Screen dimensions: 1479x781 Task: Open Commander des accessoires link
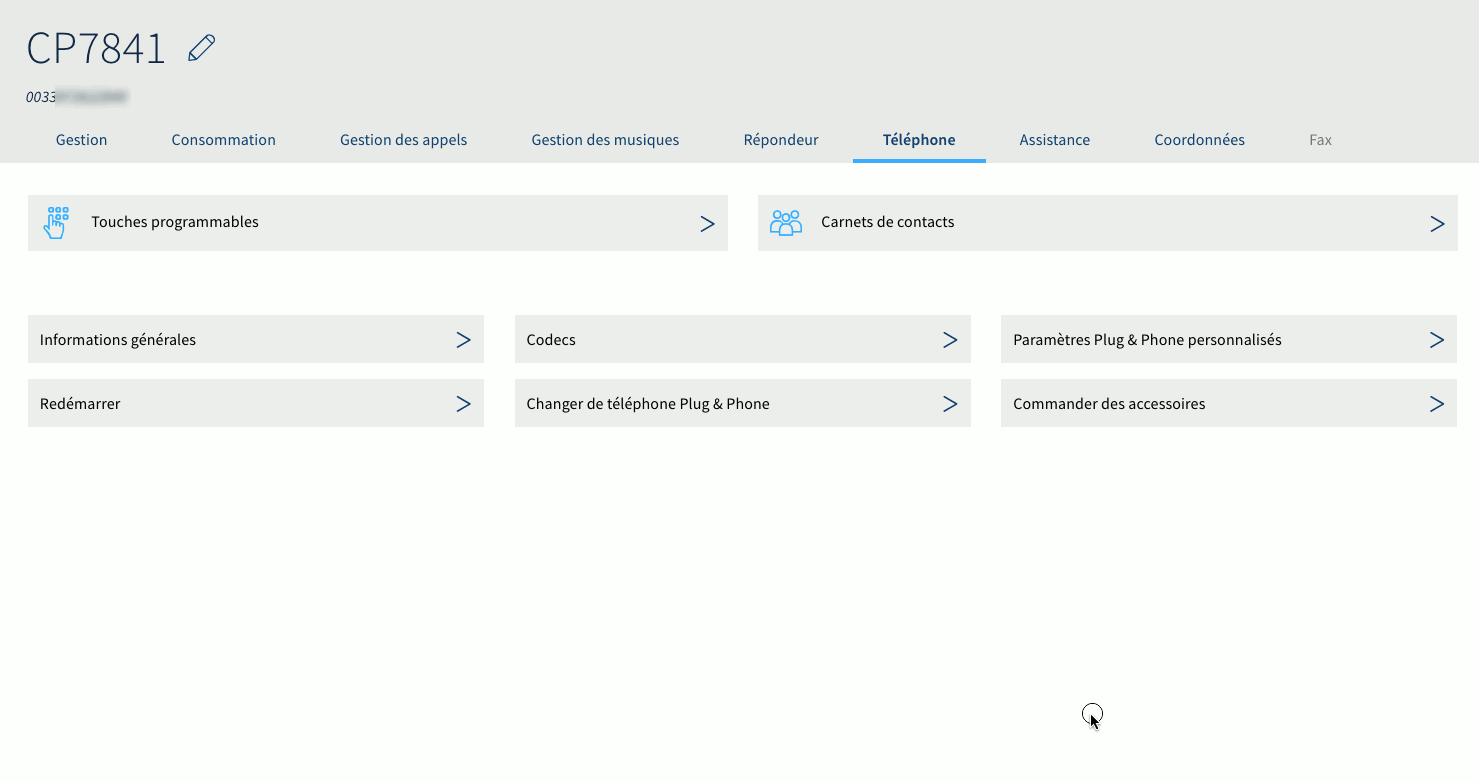(1109, 404)
